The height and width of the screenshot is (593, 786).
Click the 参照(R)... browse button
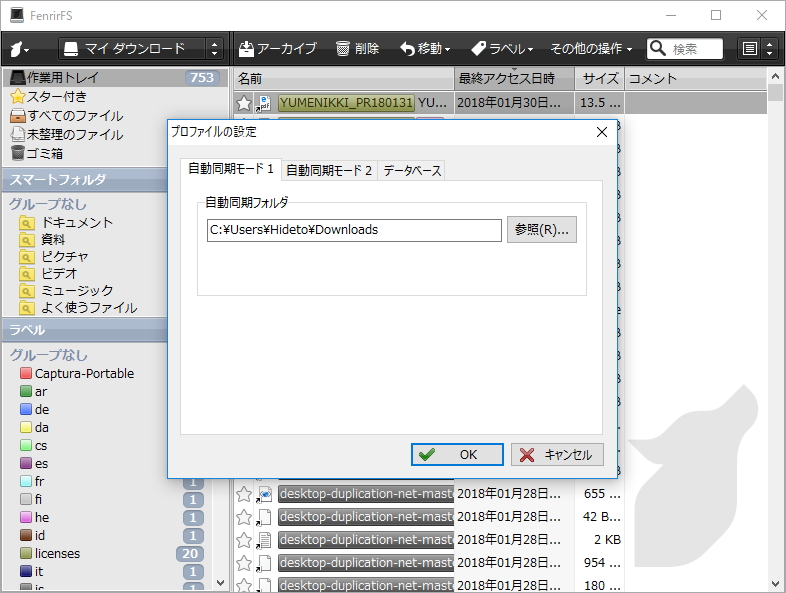click(542, 230)
